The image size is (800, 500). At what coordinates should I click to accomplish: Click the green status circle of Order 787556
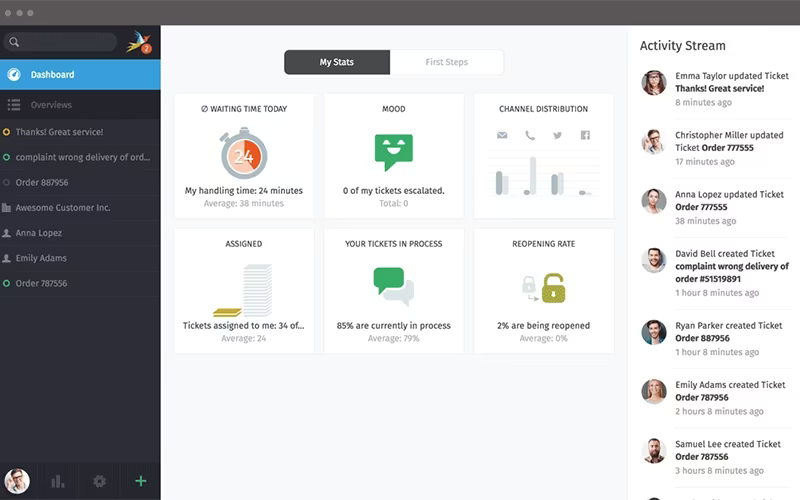pyautogui.click(x=7, y=284)
